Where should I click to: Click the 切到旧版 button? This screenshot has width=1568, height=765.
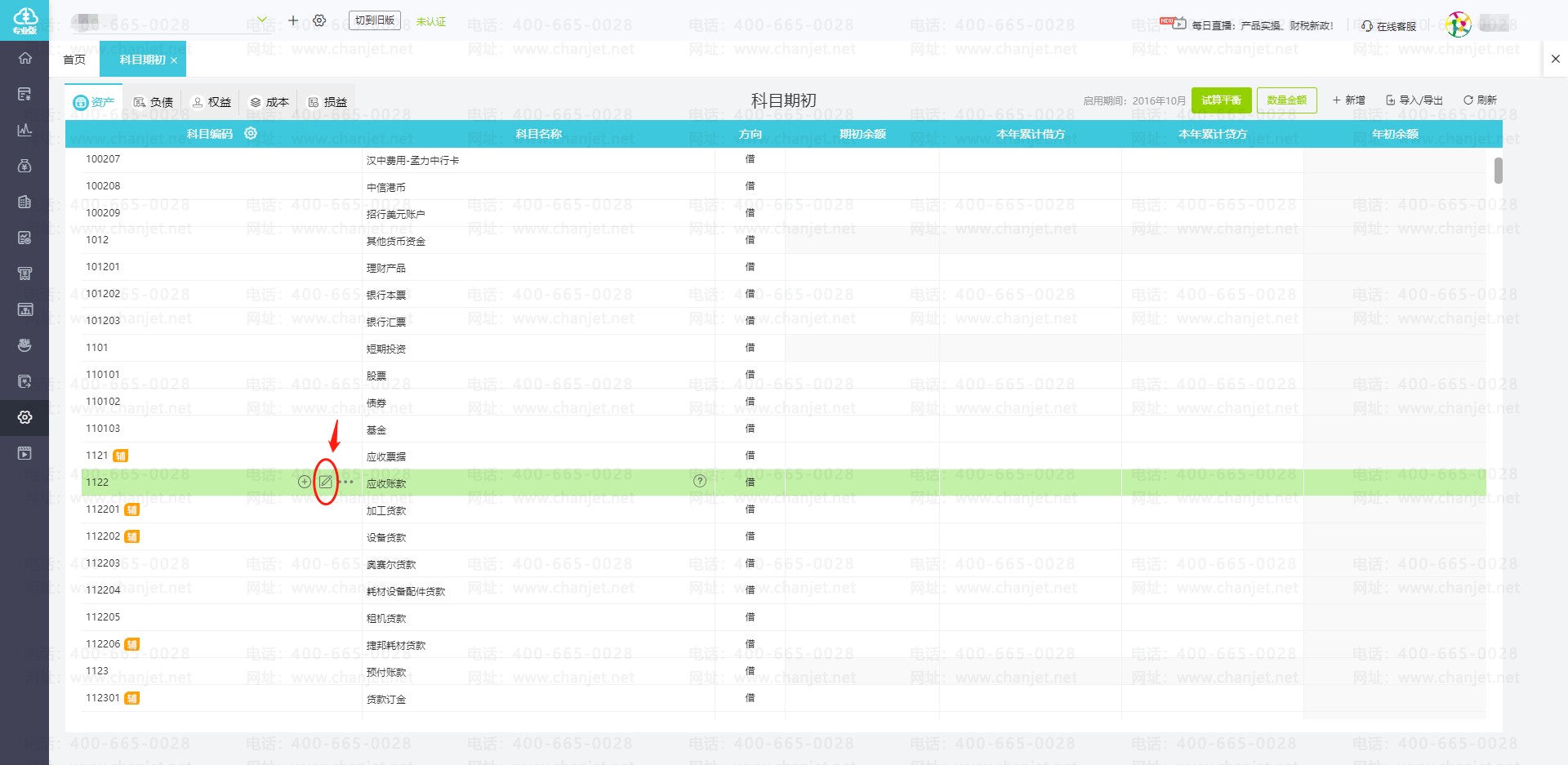pos(375,20)
